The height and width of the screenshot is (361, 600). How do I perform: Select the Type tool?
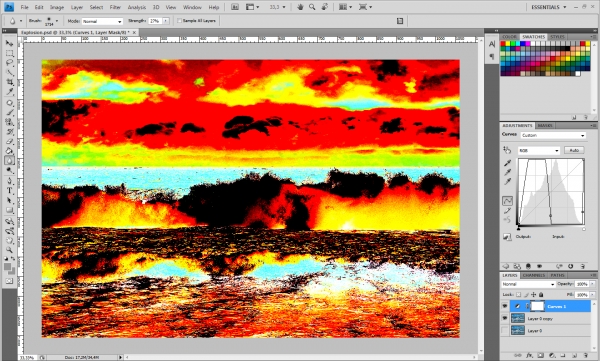[10, 190]
